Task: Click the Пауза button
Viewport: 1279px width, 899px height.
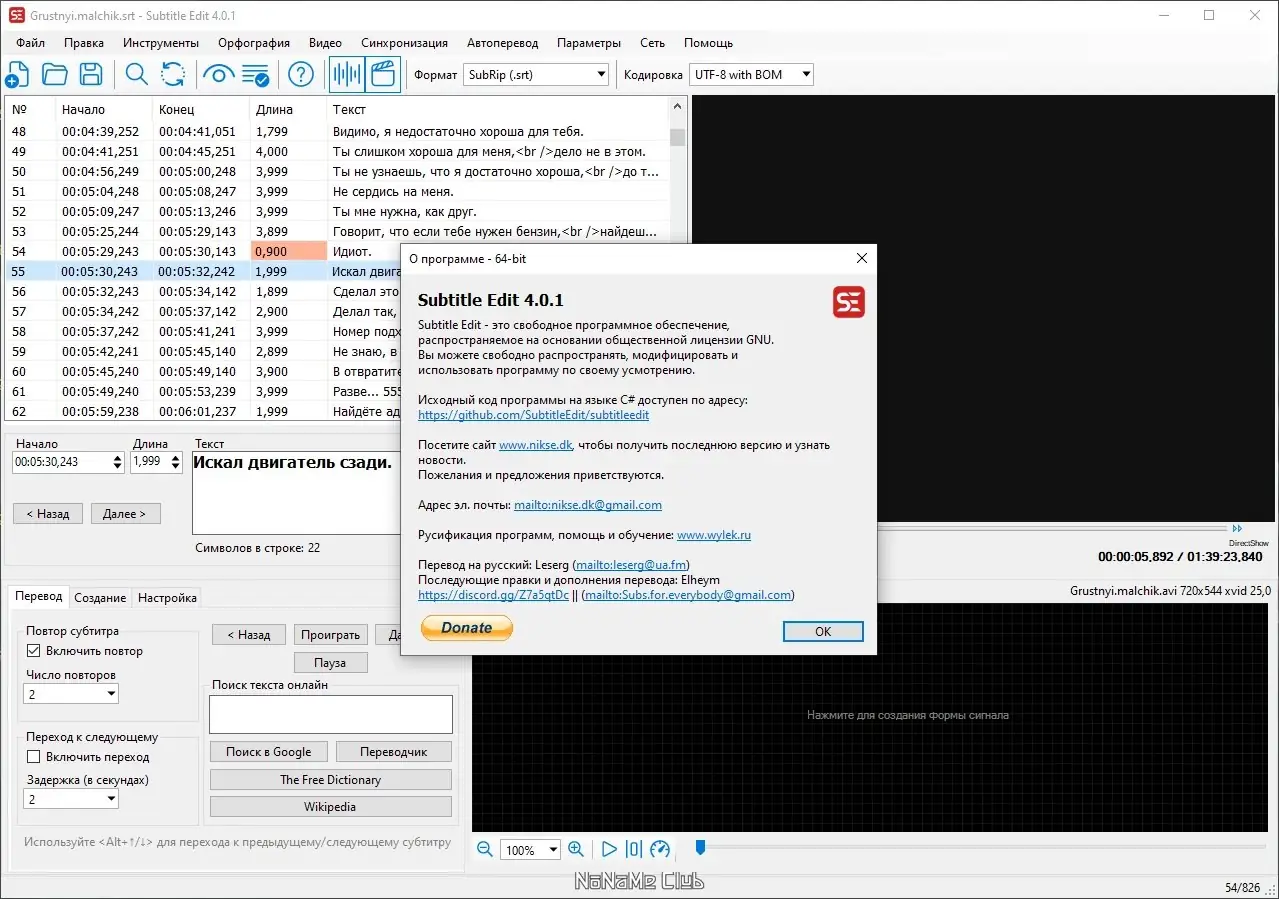Action: coord(330,663)
